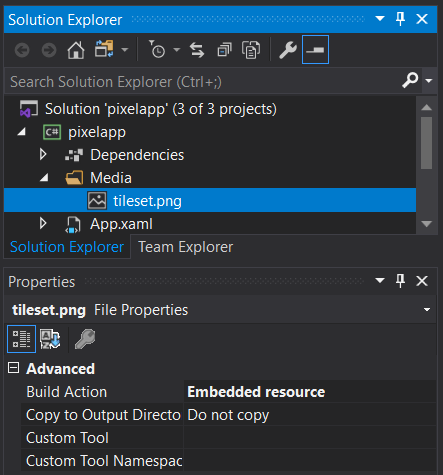Toggle auto-hide pin on Properties panel
This screenshot has width=443, height=475.
[400, 281]
